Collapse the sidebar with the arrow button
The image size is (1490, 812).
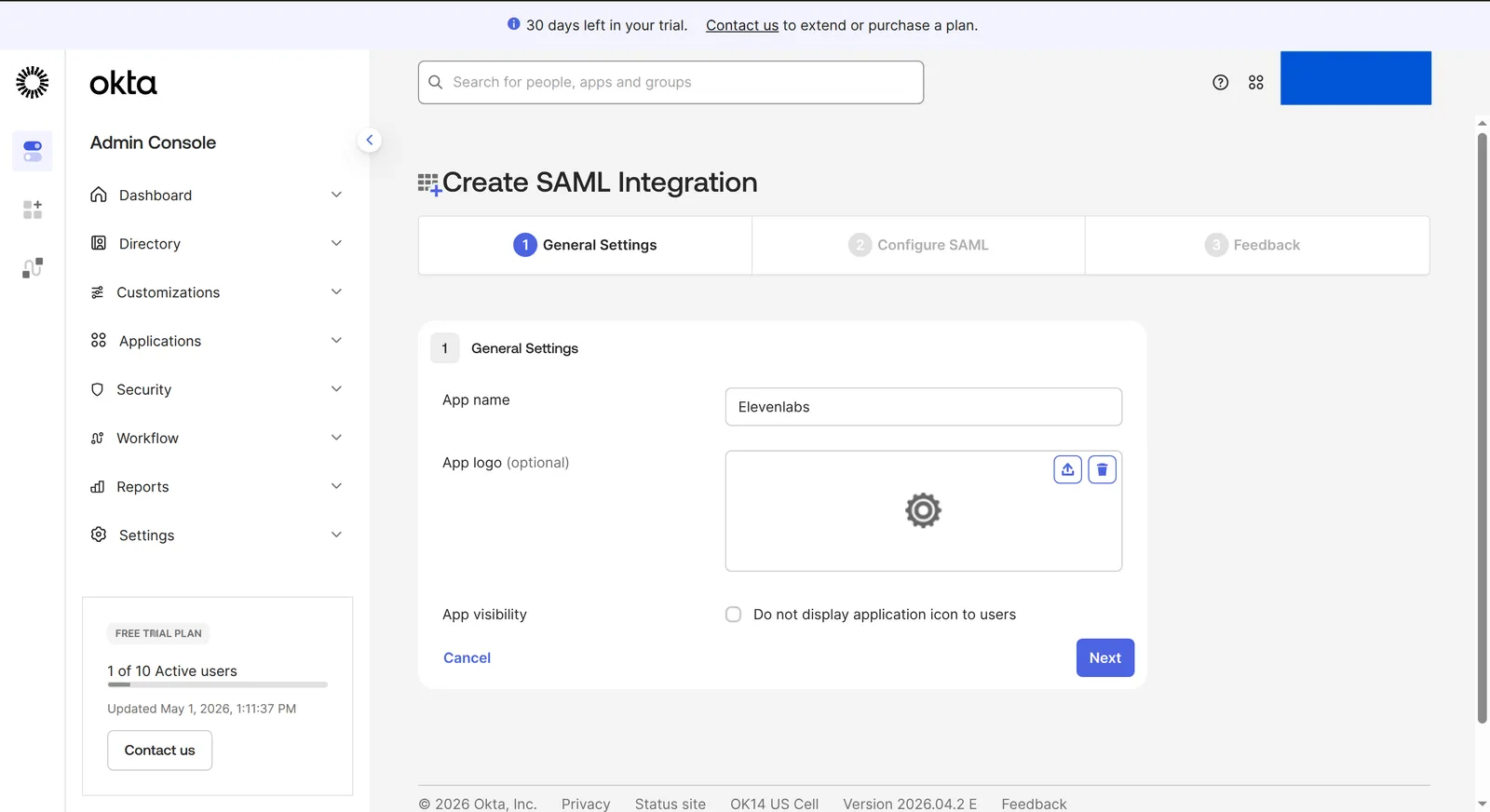point(370,141)
